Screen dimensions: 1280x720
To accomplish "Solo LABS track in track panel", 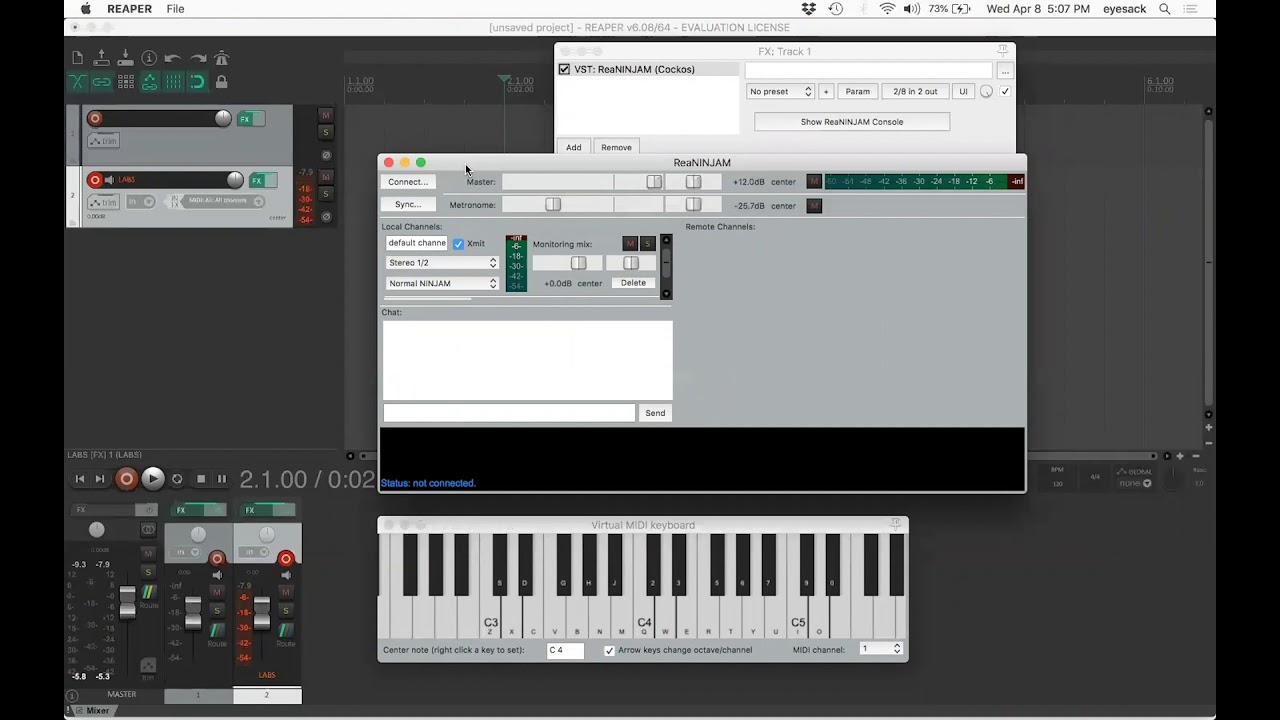I will pyautogui.click(x=325, y=194).
